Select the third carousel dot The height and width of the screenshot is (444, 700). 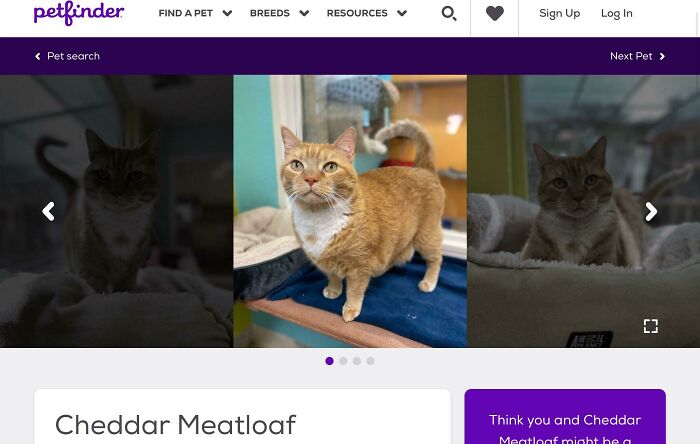pos(357,361)
